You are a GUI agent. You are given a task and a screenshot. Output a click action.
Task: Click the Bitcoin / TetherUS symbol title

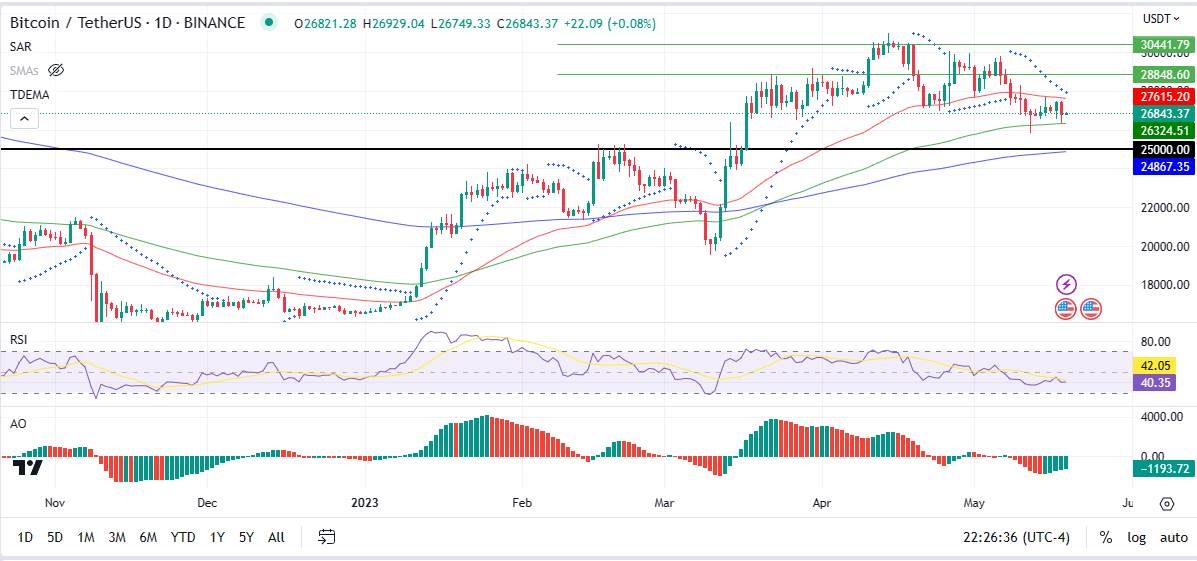click(x=127, y=23)
